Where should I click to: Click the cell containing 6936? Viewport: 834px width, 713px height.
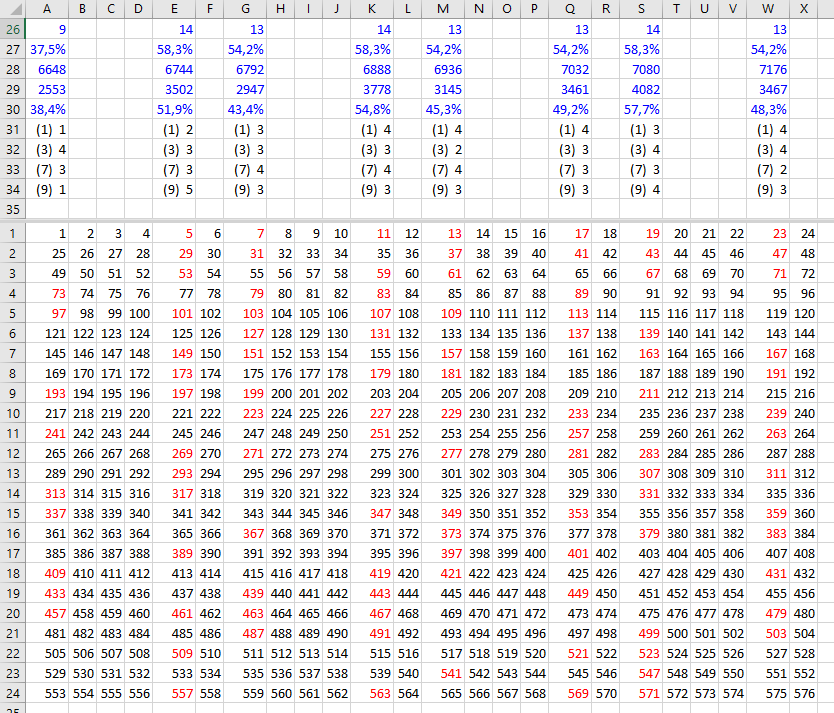point(443,70)
